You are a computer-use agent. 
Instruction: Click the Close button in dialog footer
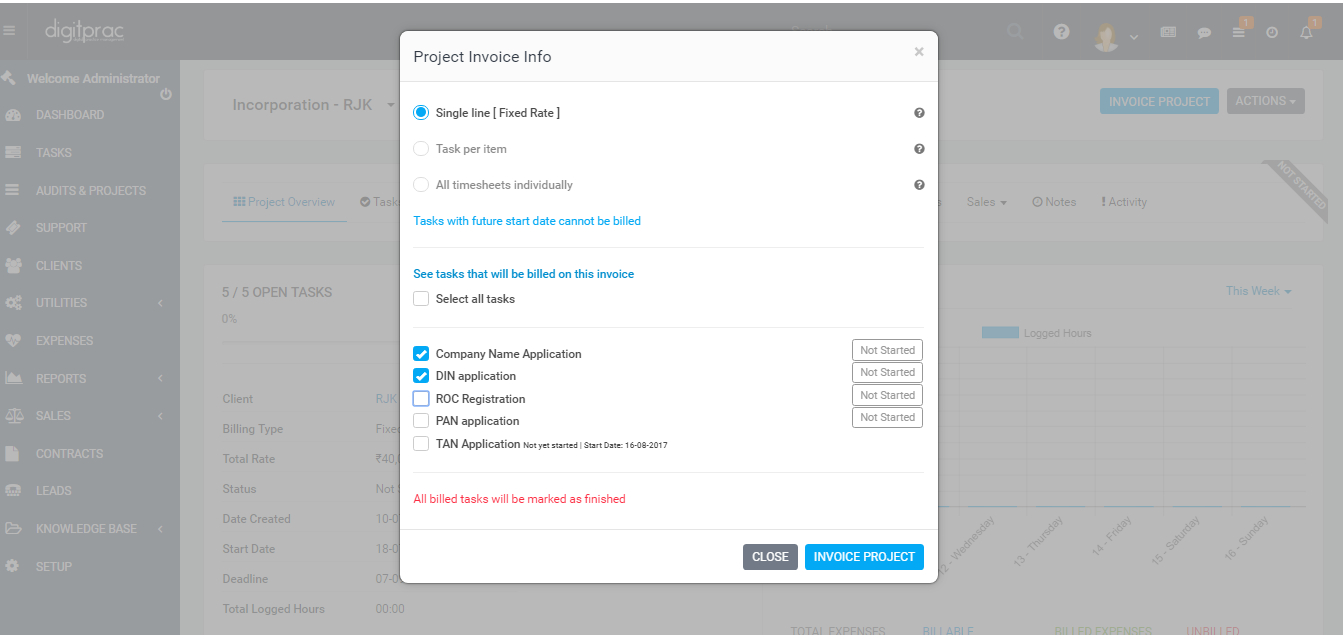coord(770,557)
